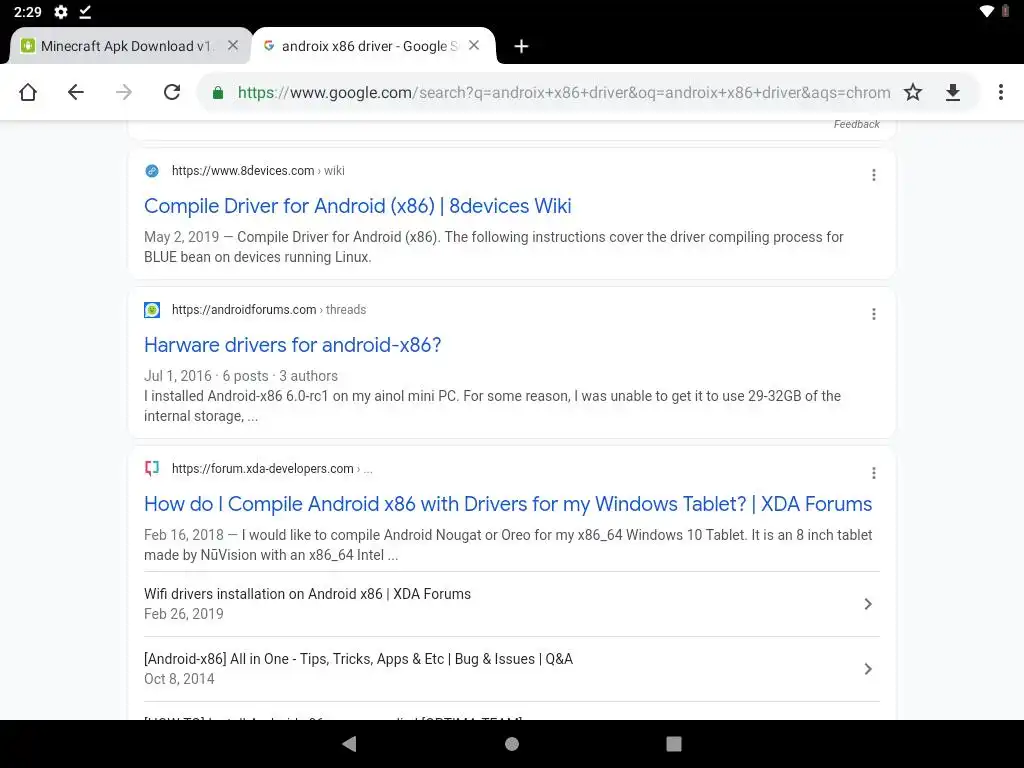
Task: Click the androidforums site favicon
Action: (x=152, y=310)
